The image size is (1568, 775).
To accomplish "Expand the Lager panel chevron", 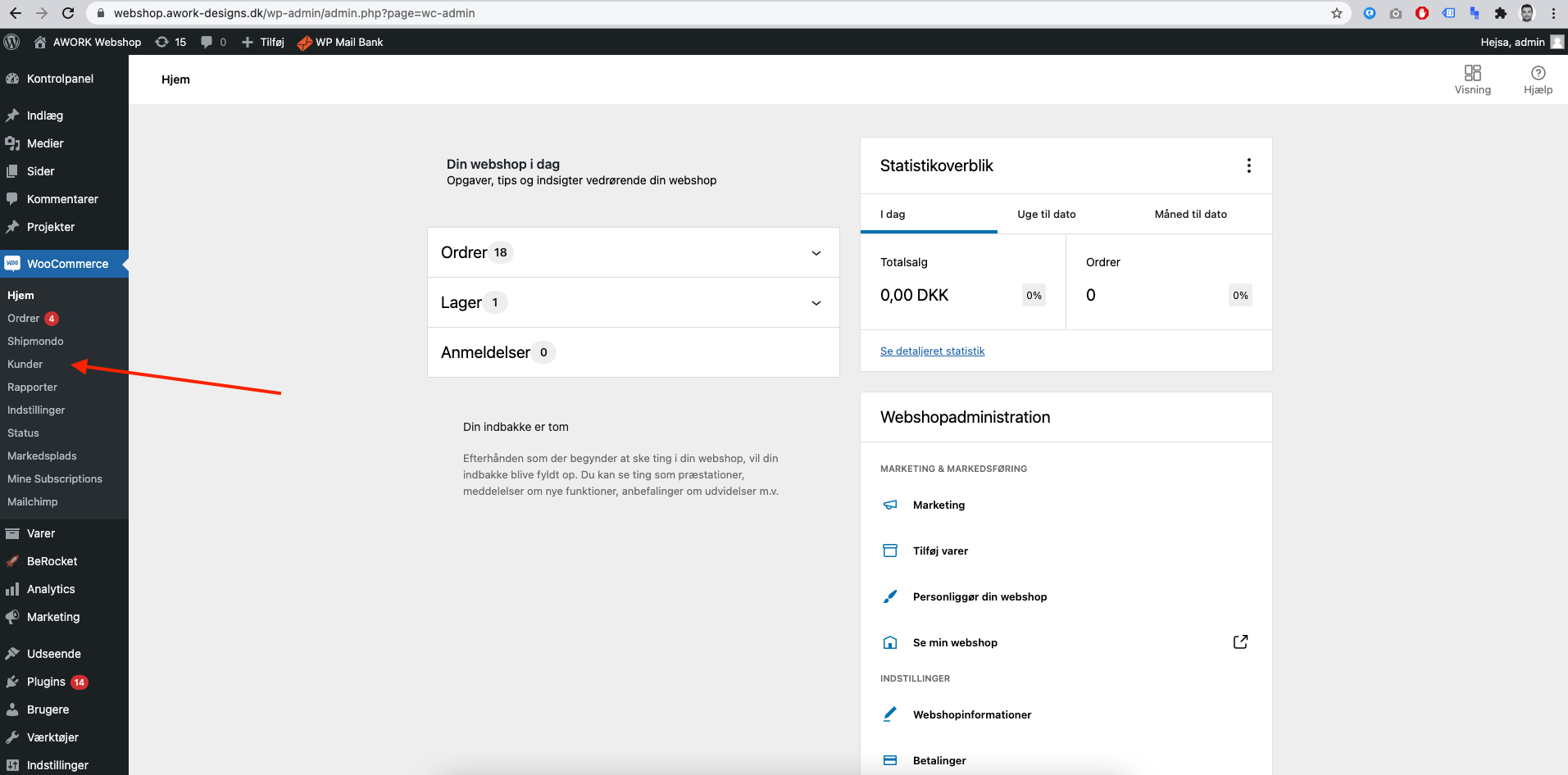I will (x=816, y=303).
